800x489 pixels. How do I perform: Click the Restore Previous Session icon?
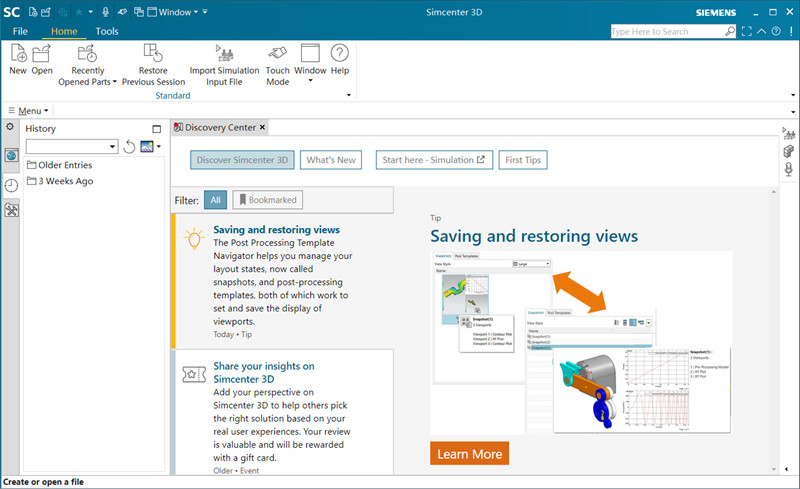pyautogui.click(x=153, y=53)
